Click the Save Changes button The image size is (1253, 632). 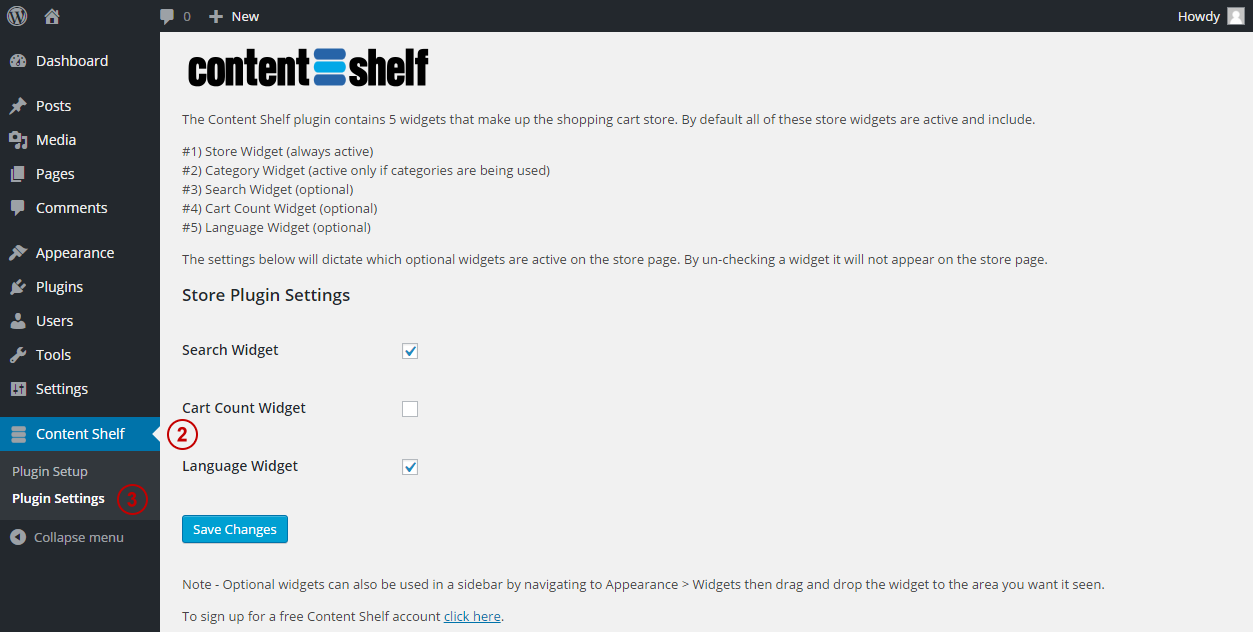pyautogui.click(x=235, y=529)
